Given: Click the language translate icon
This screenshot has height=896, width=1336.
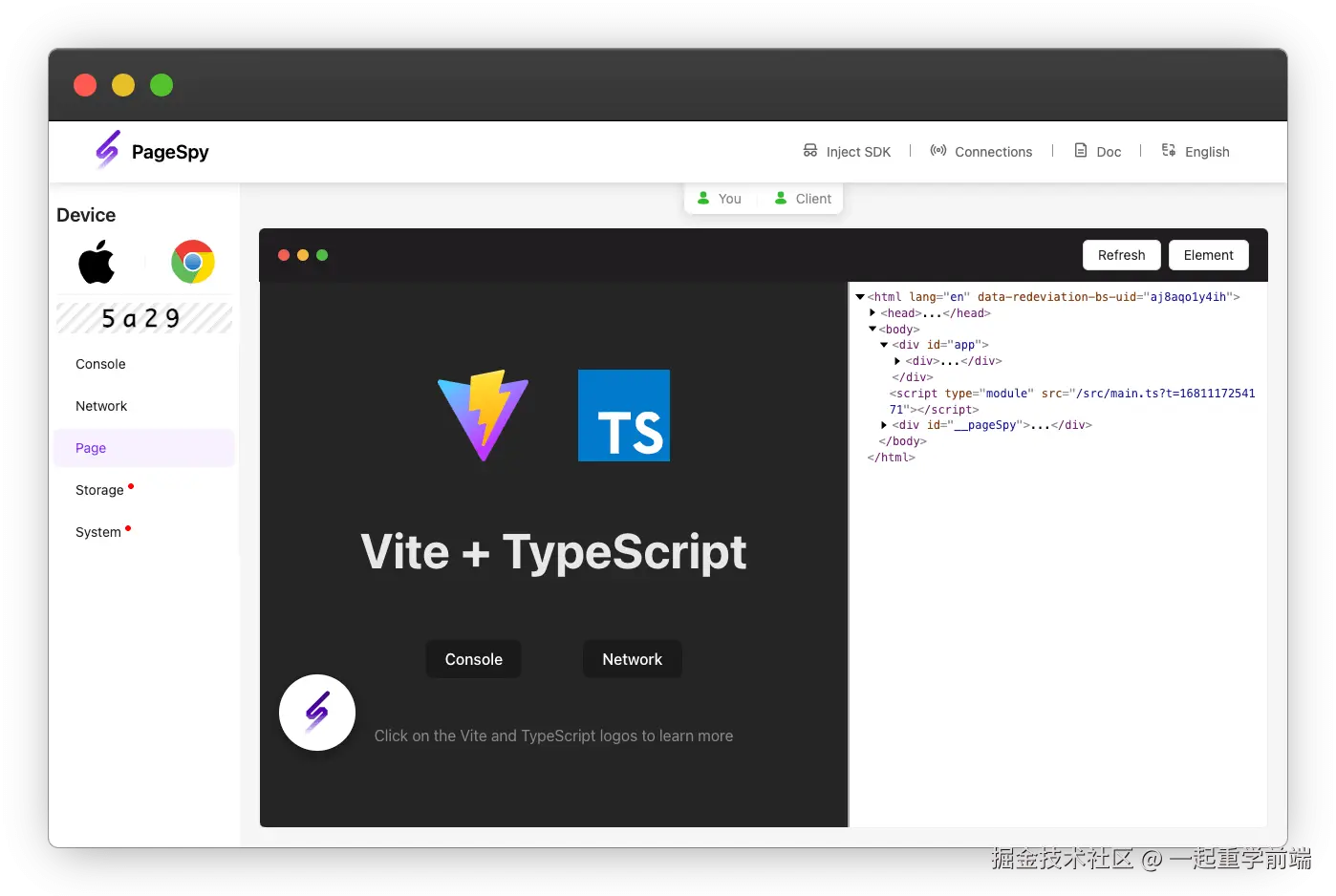Looking at the screenshot, I should [x=1169, y=151].
